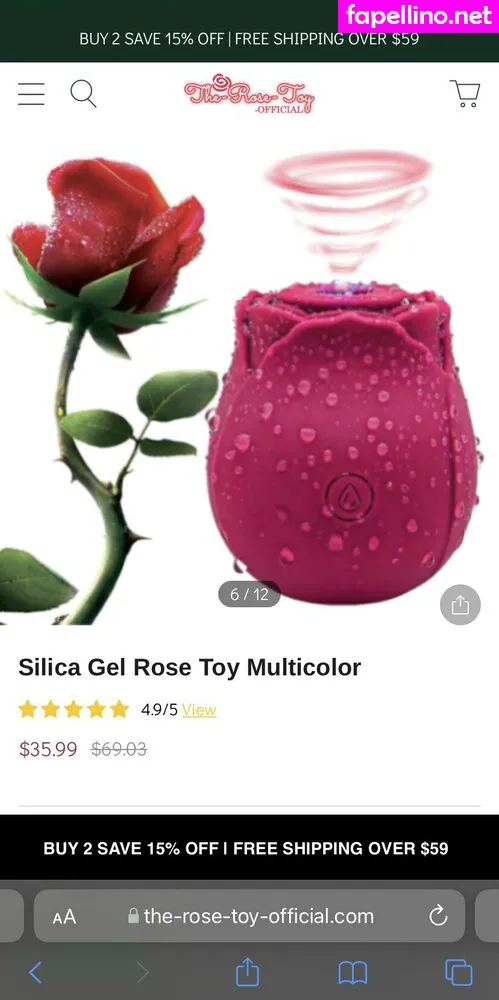Tap the magnifying glass search icon

coord(83,94)
